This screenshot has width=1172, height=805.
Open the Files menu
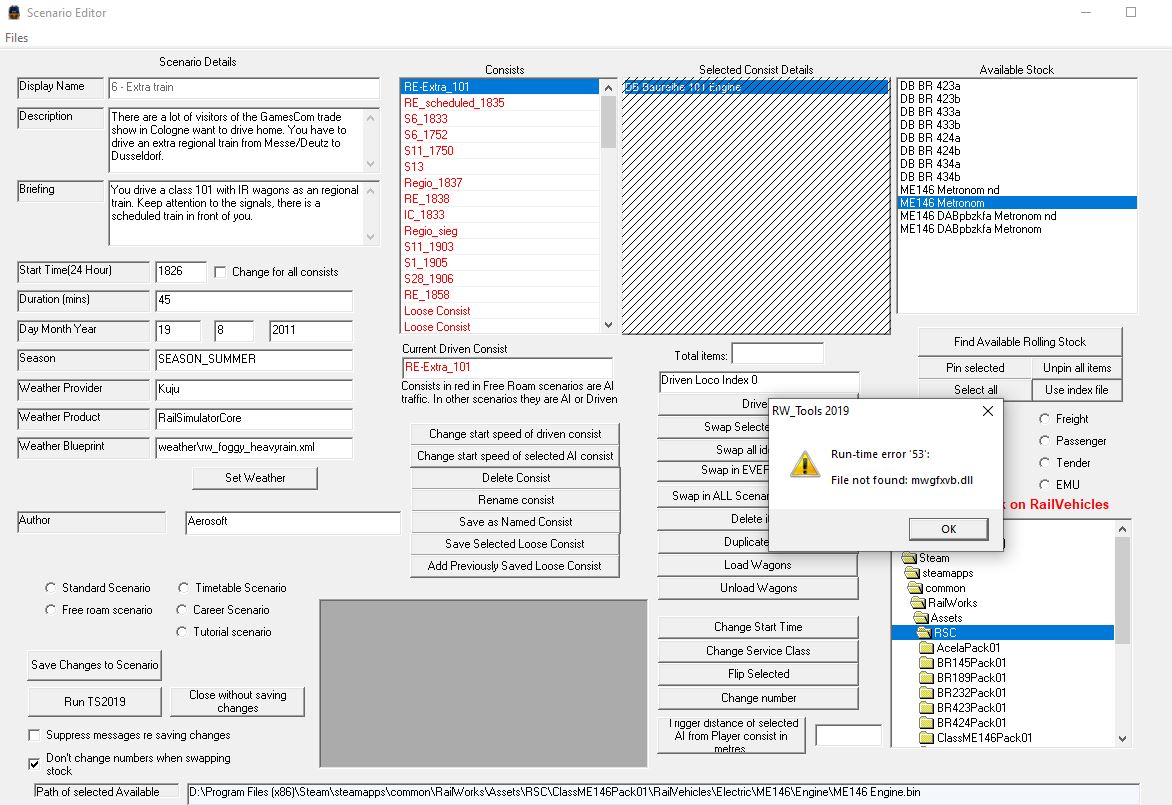tap(16, 38)
